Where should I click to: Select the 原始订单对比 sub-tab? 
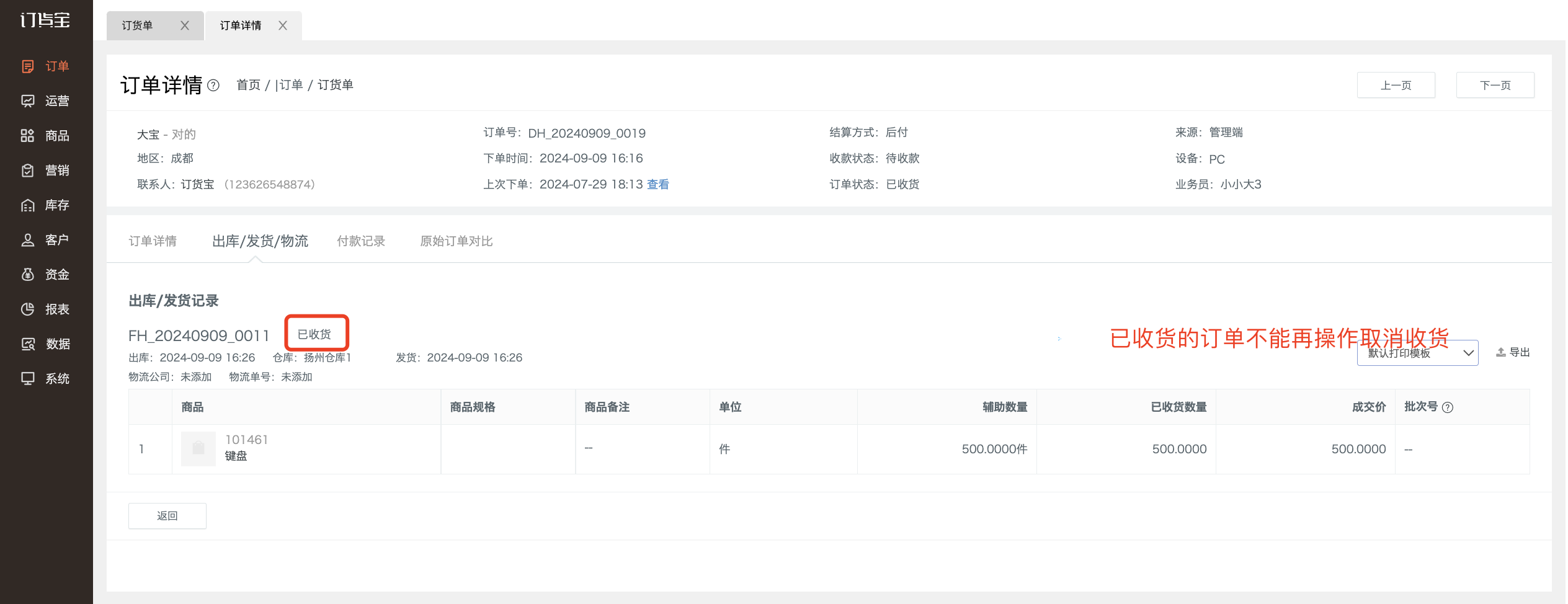(457, 241)
